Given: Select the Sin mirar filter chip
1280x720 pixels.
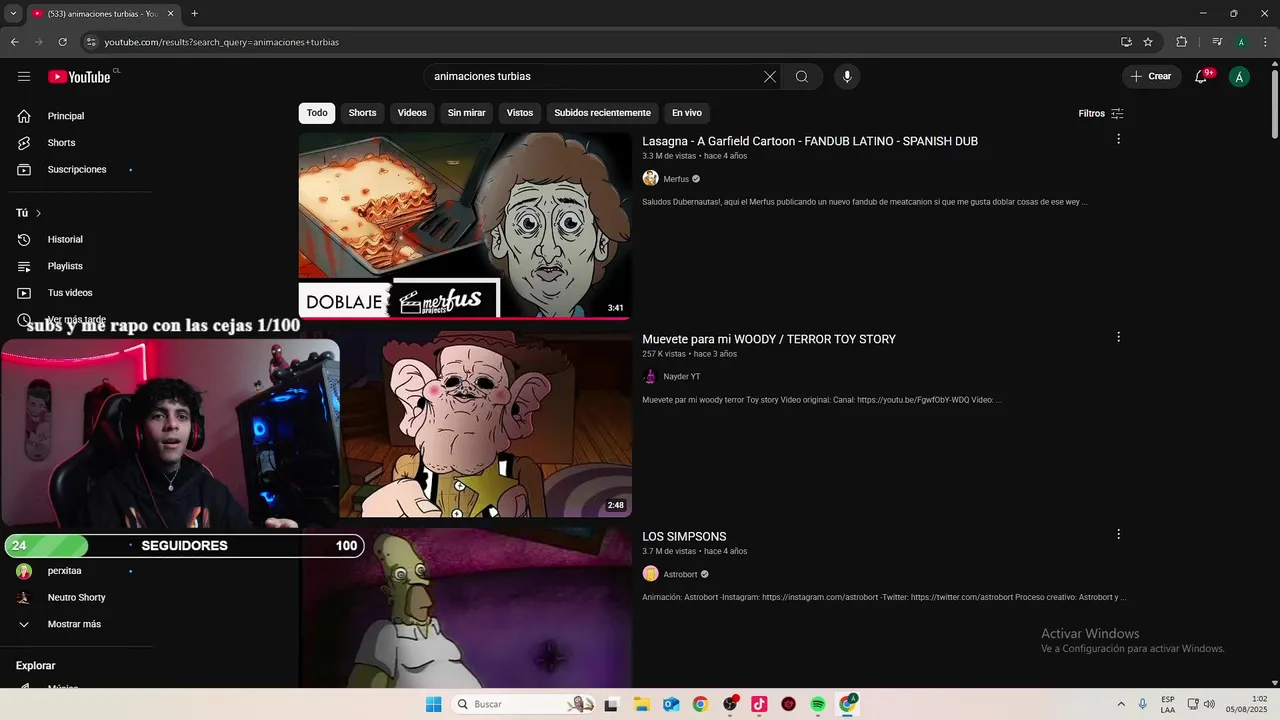Looking at the screenshot, I should point(466,113).
